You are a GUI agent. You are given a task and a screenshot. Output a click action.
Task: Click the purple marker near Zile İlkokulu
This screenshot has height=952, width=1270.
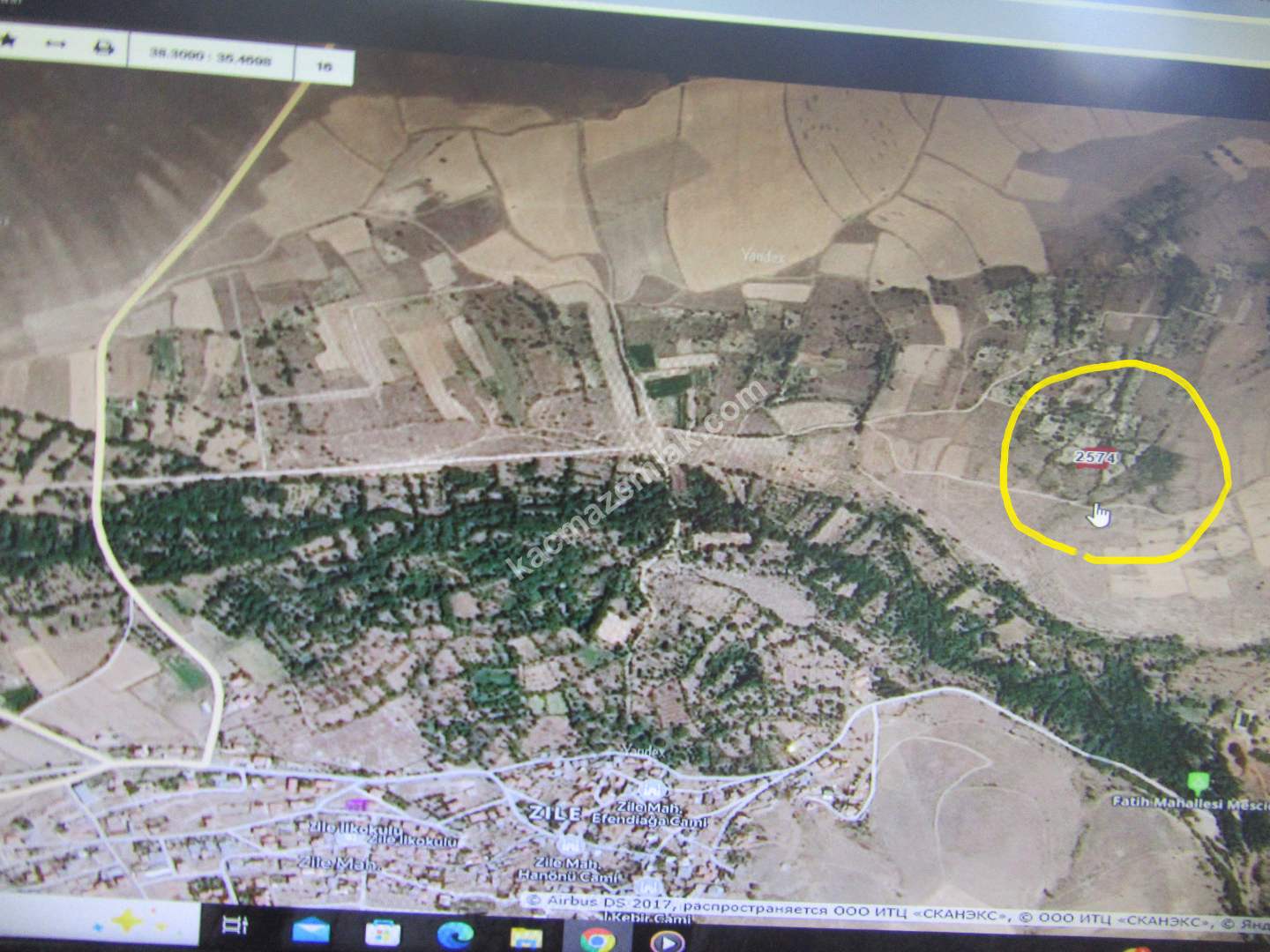pos(357,803)
